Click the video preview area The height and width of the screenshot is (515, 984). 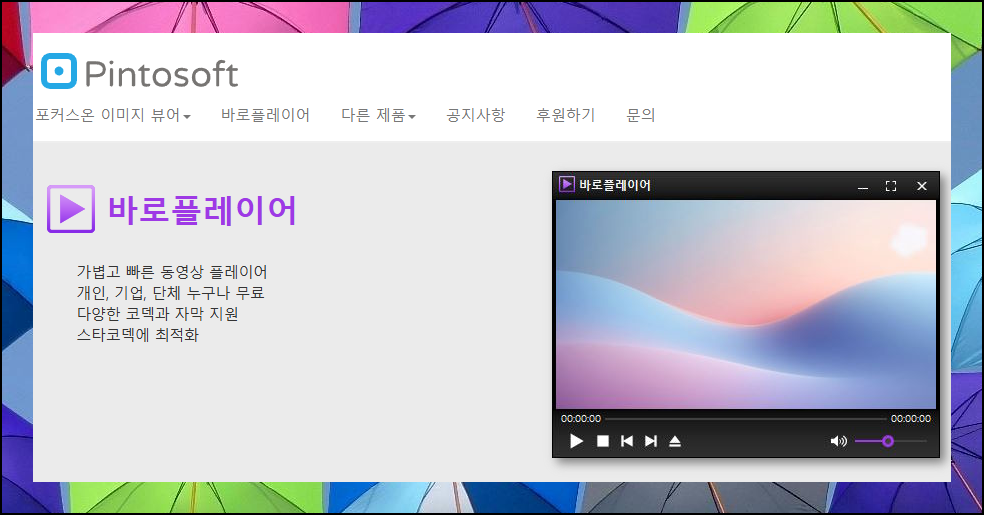coord(746,305)
